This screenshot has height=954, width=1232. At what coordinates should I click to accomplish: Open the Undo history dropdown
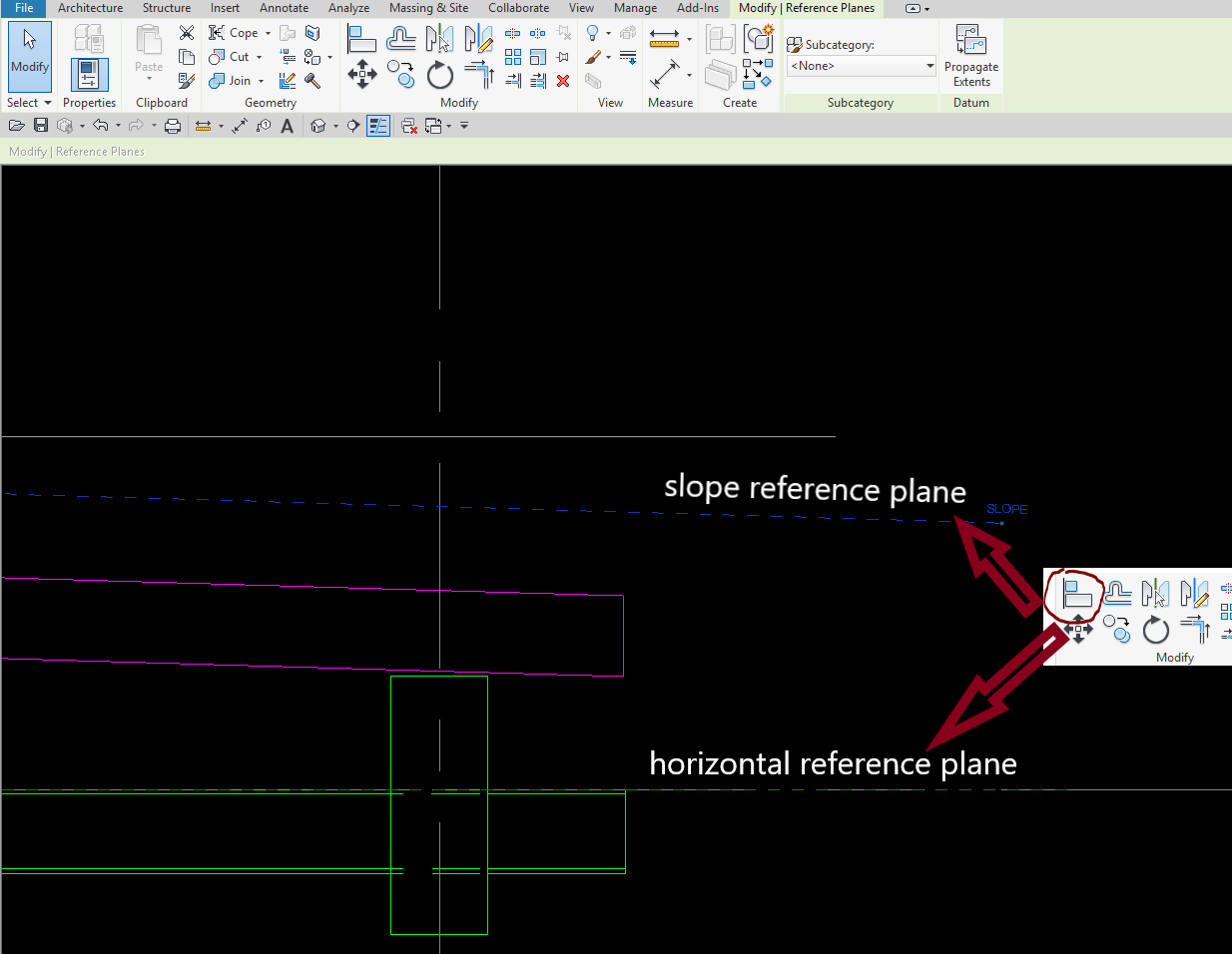coord(118,125)
